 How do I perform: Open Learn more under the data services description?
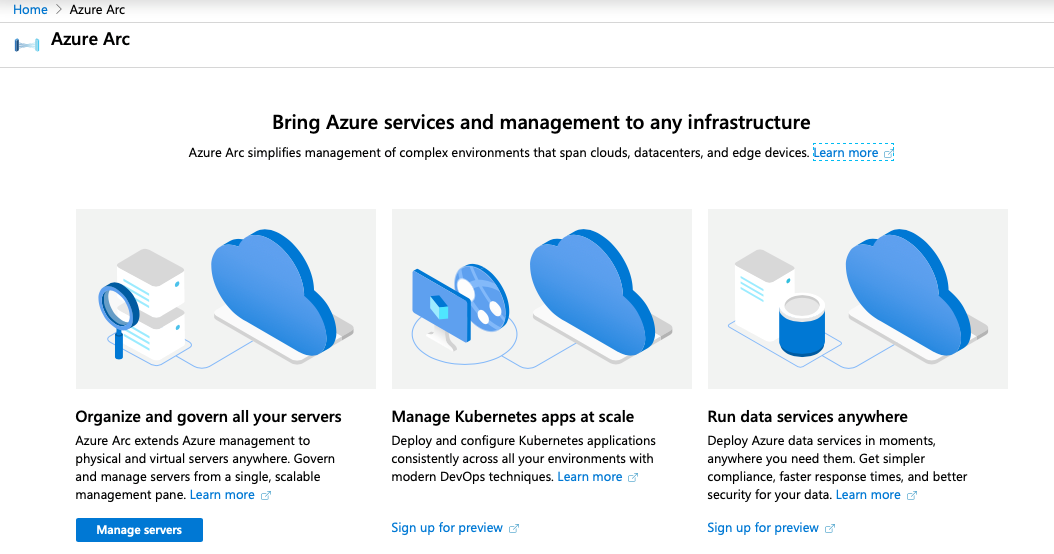[x=868, y=495]
